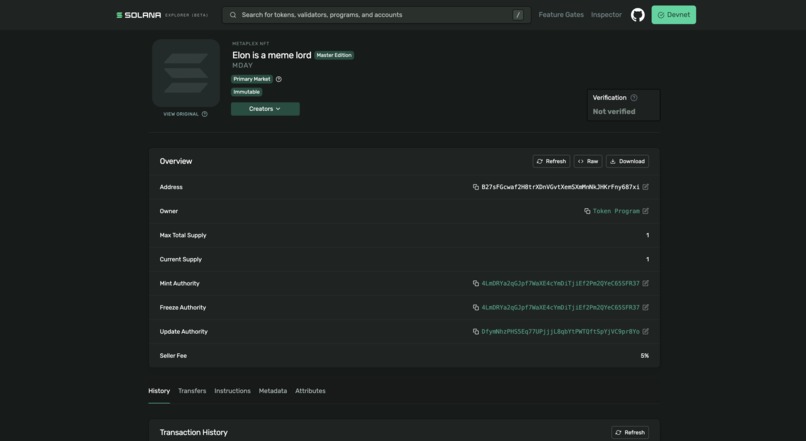Copy the Address value icon
The image size is (806, 441).
[x=475, y=187]
